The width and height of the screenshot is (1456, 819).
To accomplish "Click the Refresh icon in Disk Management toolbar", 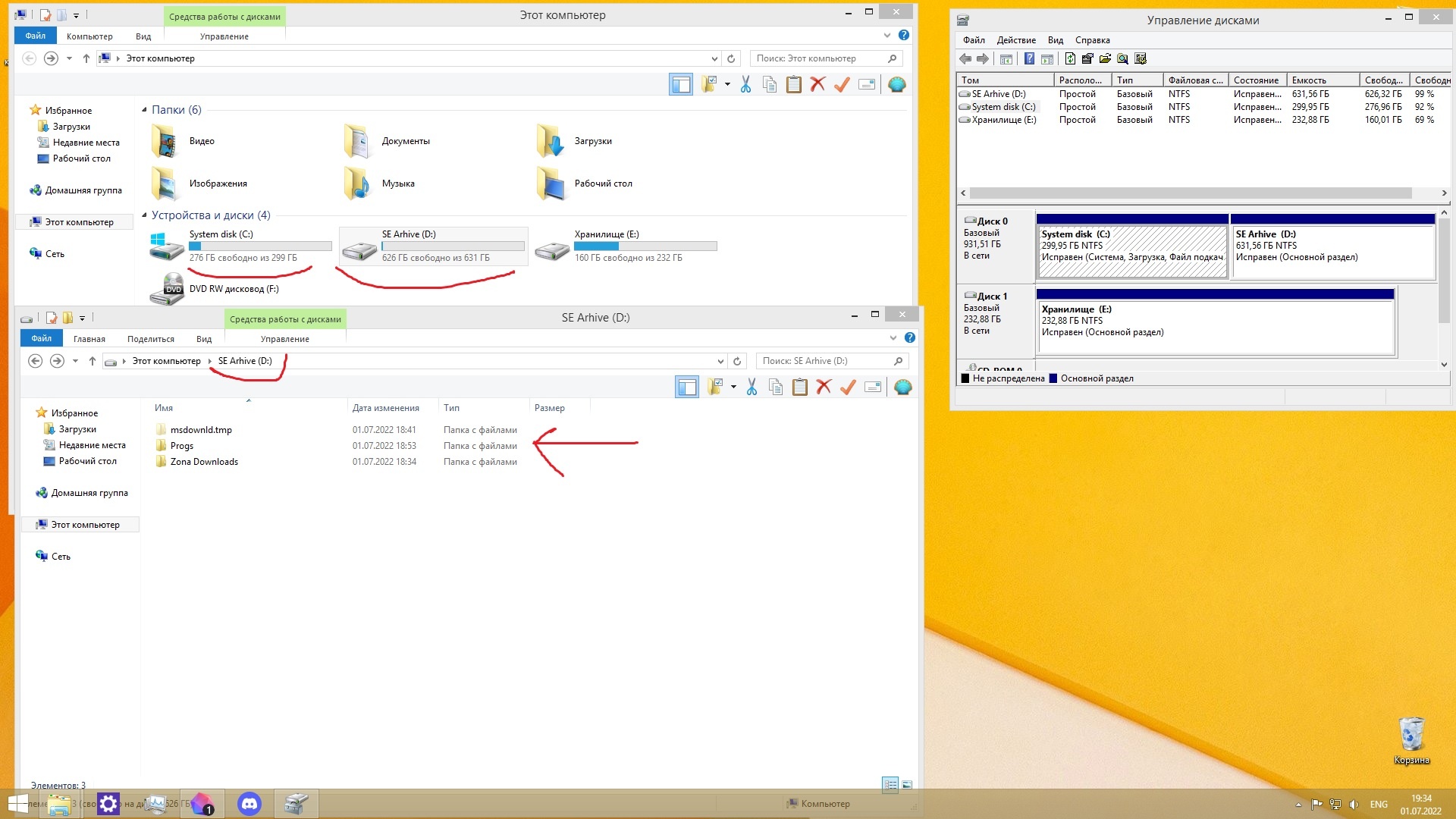I will point(1070,59).
